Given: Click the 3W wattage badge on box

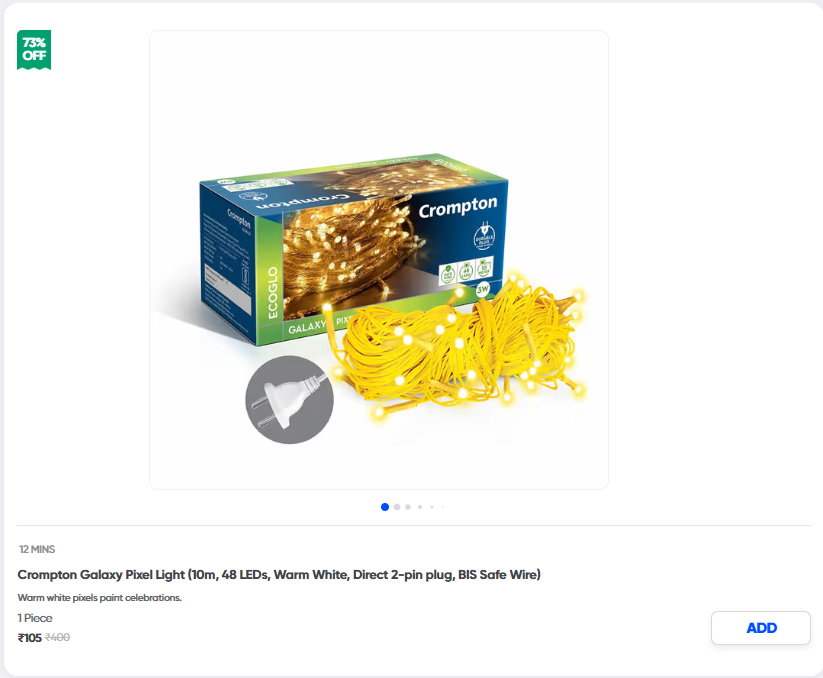Looking at the screenshot, I should [483, 289].
